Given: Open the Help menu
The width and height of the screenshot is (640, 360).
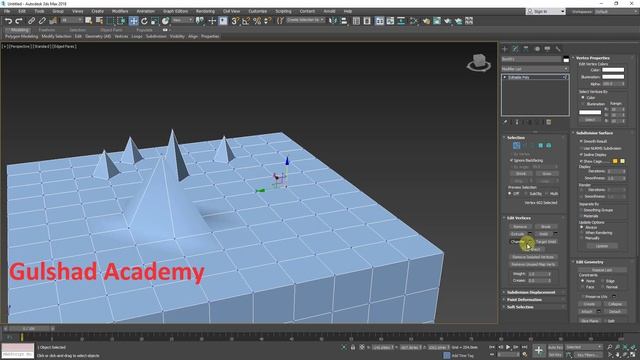Looking at the screenshot, I should (348, 11).
